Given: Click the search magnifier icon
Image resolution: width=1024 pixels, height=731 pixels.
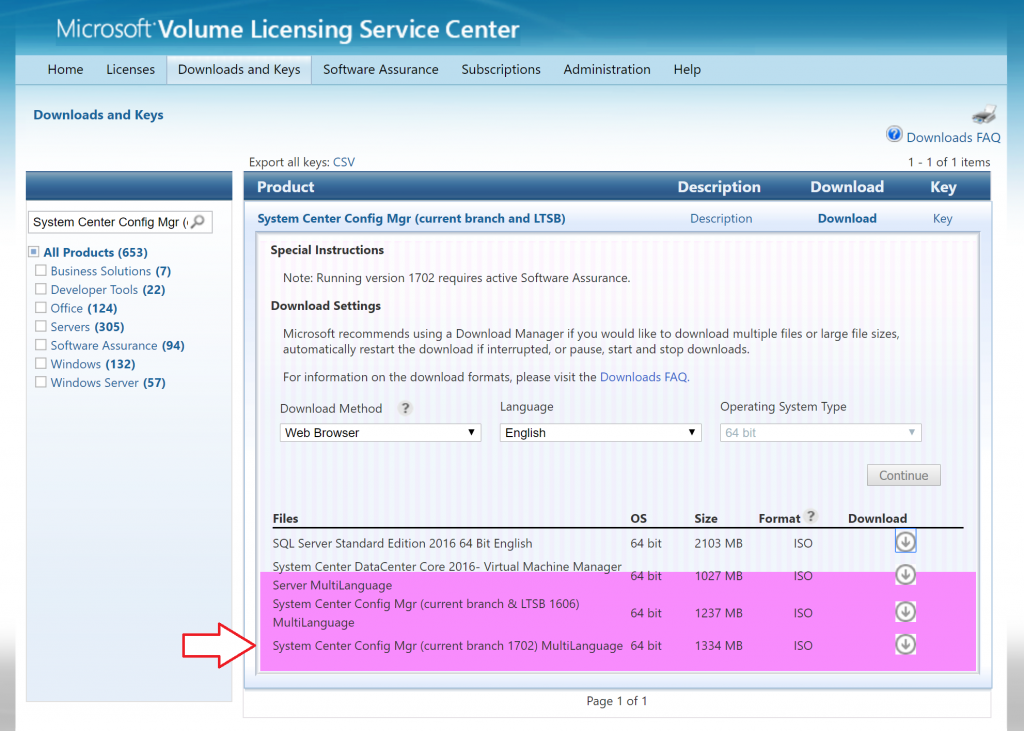Looking at the screenshot, I should (198, 221).
